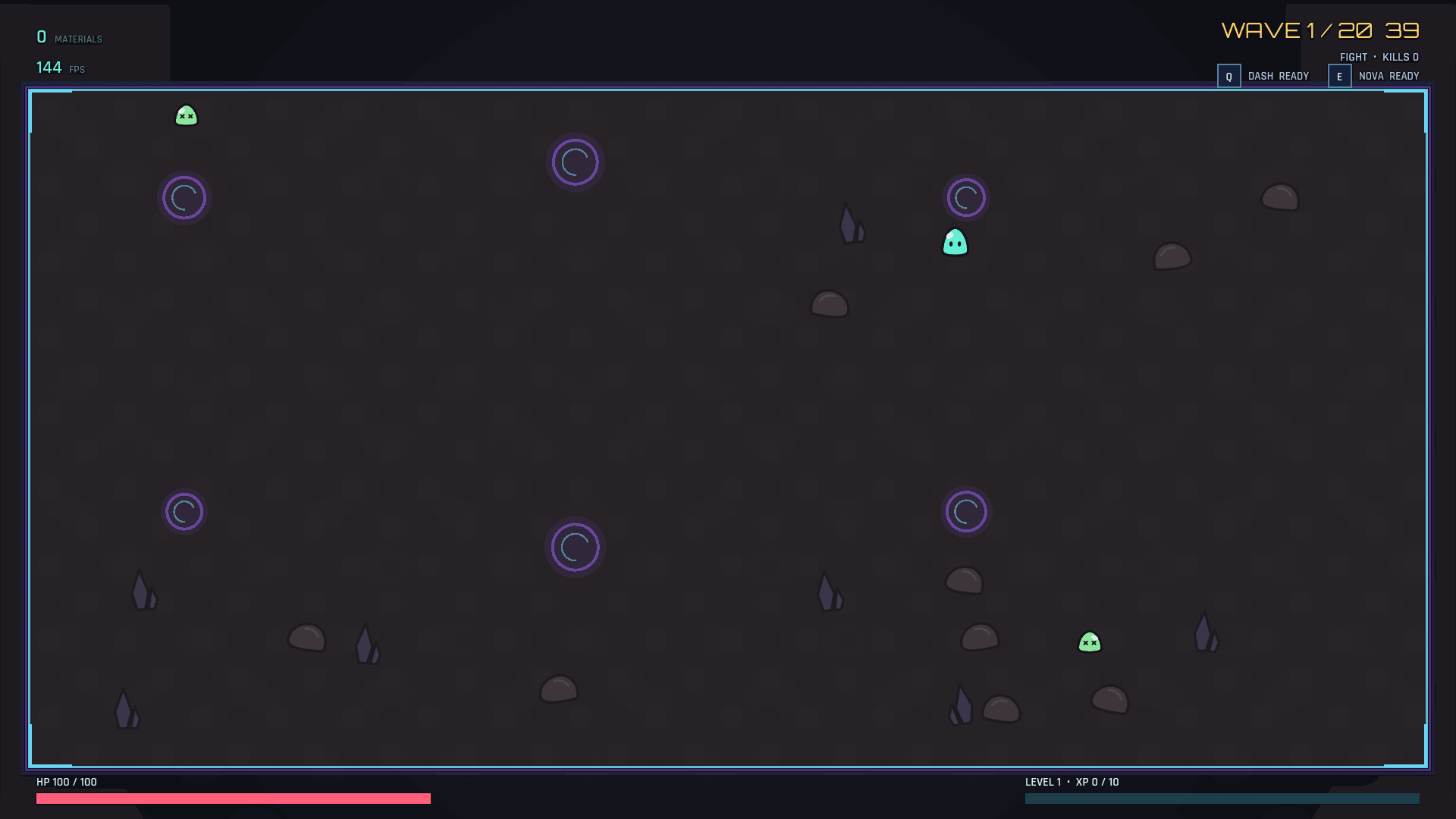
Task: Click the DASH READY status label
Action: [1279, 76]
